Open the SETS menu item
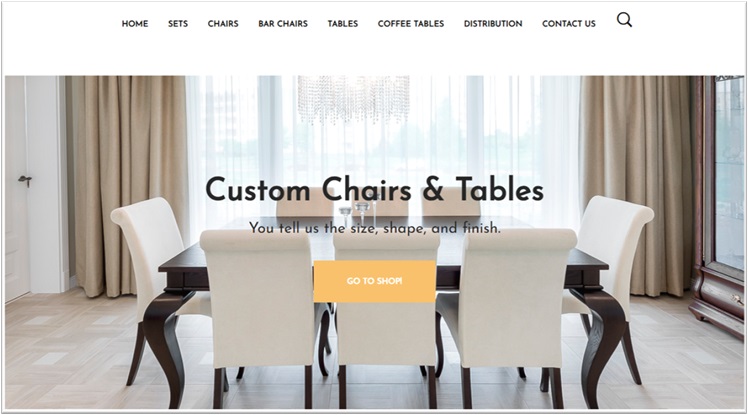Viewport: 748px width, 415px height. coord(178,23)
